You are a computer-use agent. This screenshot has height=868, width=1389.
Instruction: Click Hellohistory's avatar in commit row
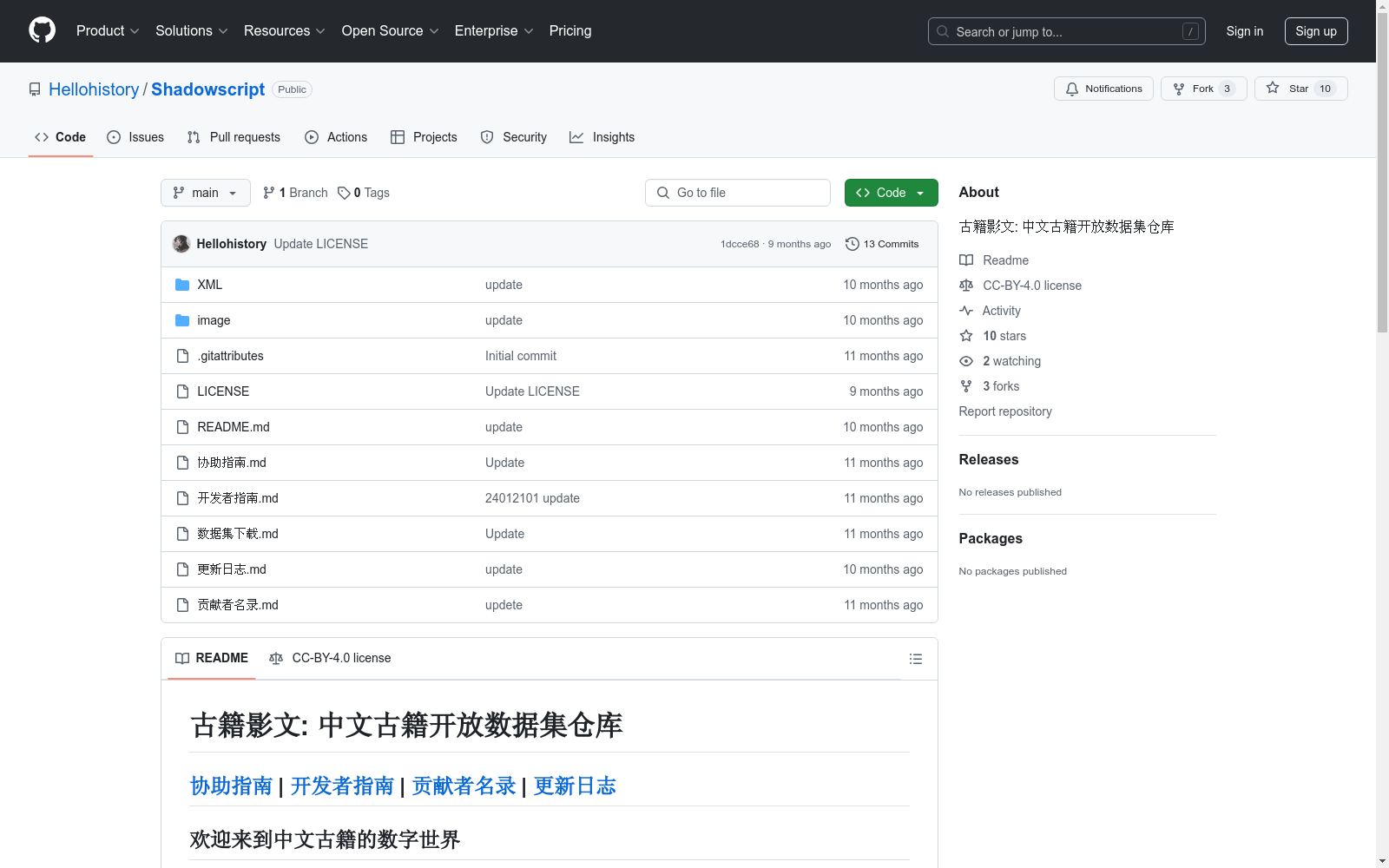[181, 244]
